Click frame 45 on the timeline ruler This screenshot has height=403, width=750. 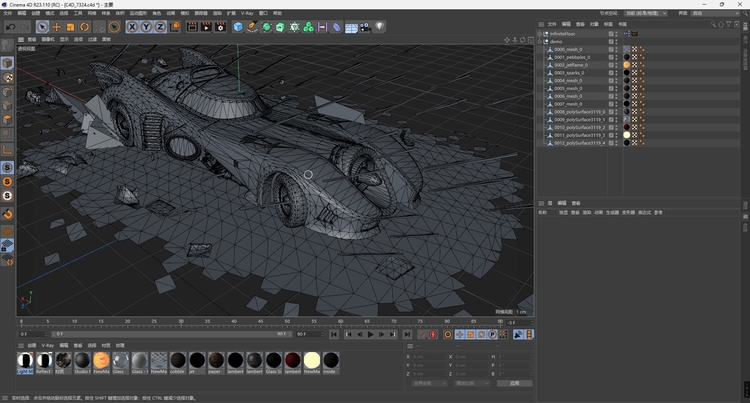tap(260, 322)
